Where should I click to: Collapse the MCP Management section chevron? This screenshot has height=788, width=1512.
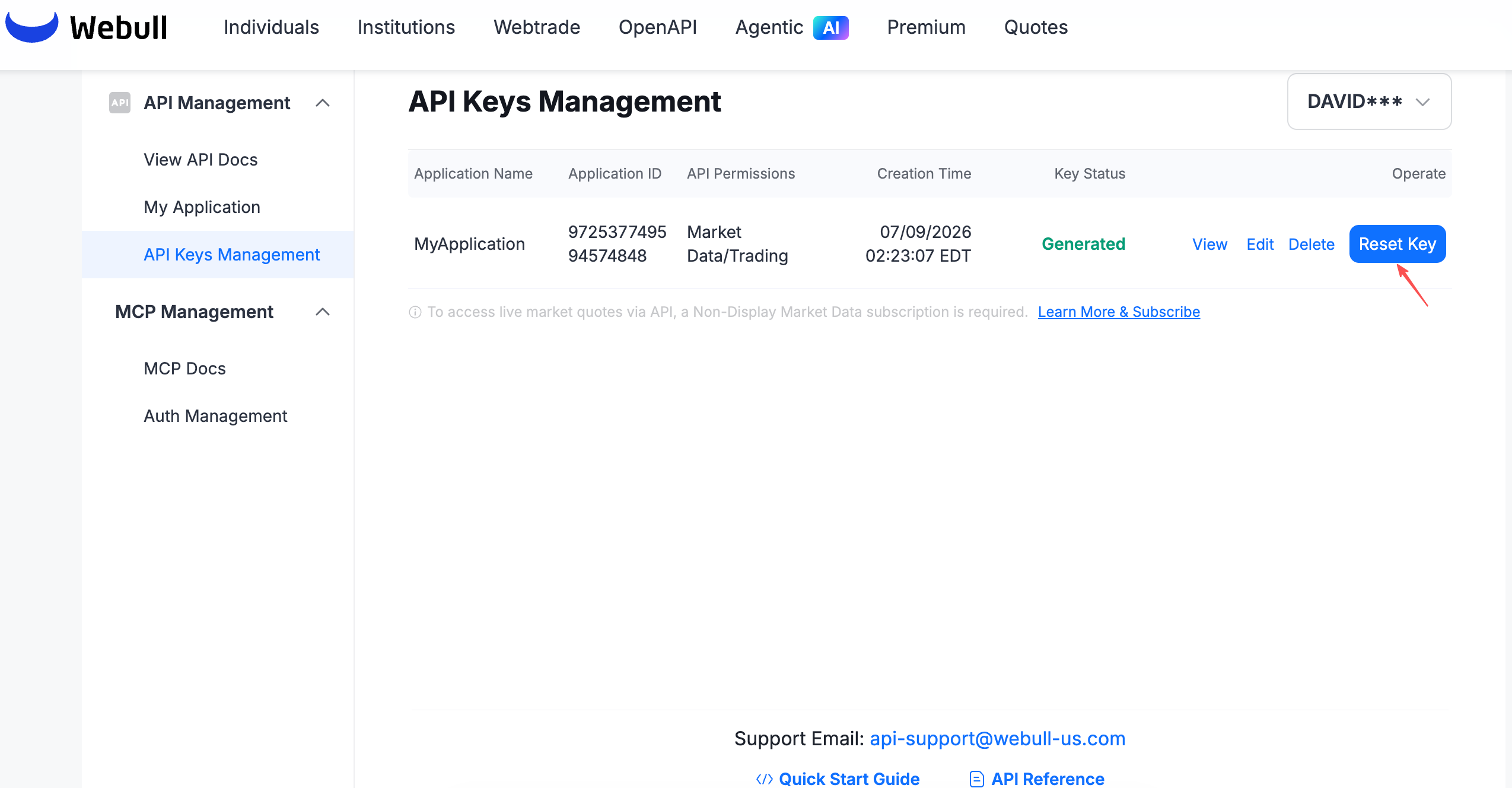tap(323, 312)
